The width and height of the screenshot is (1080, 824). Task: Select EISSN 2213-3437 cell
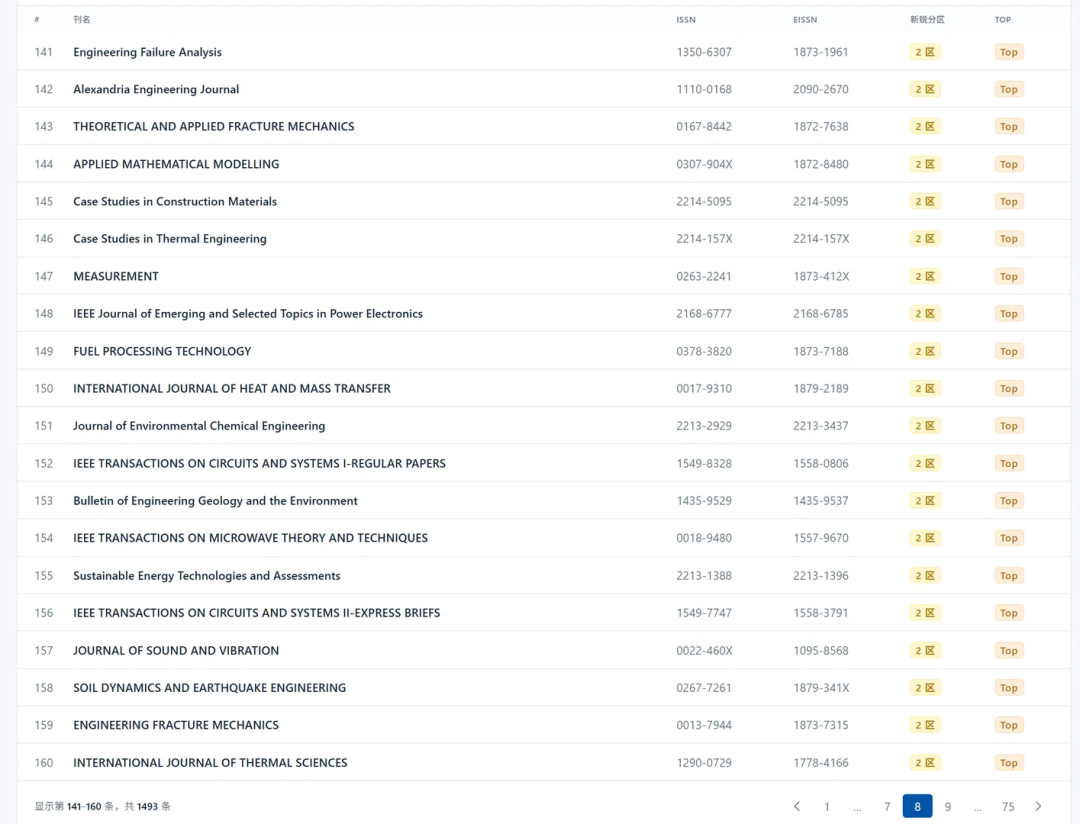click(x=820, y=426)
